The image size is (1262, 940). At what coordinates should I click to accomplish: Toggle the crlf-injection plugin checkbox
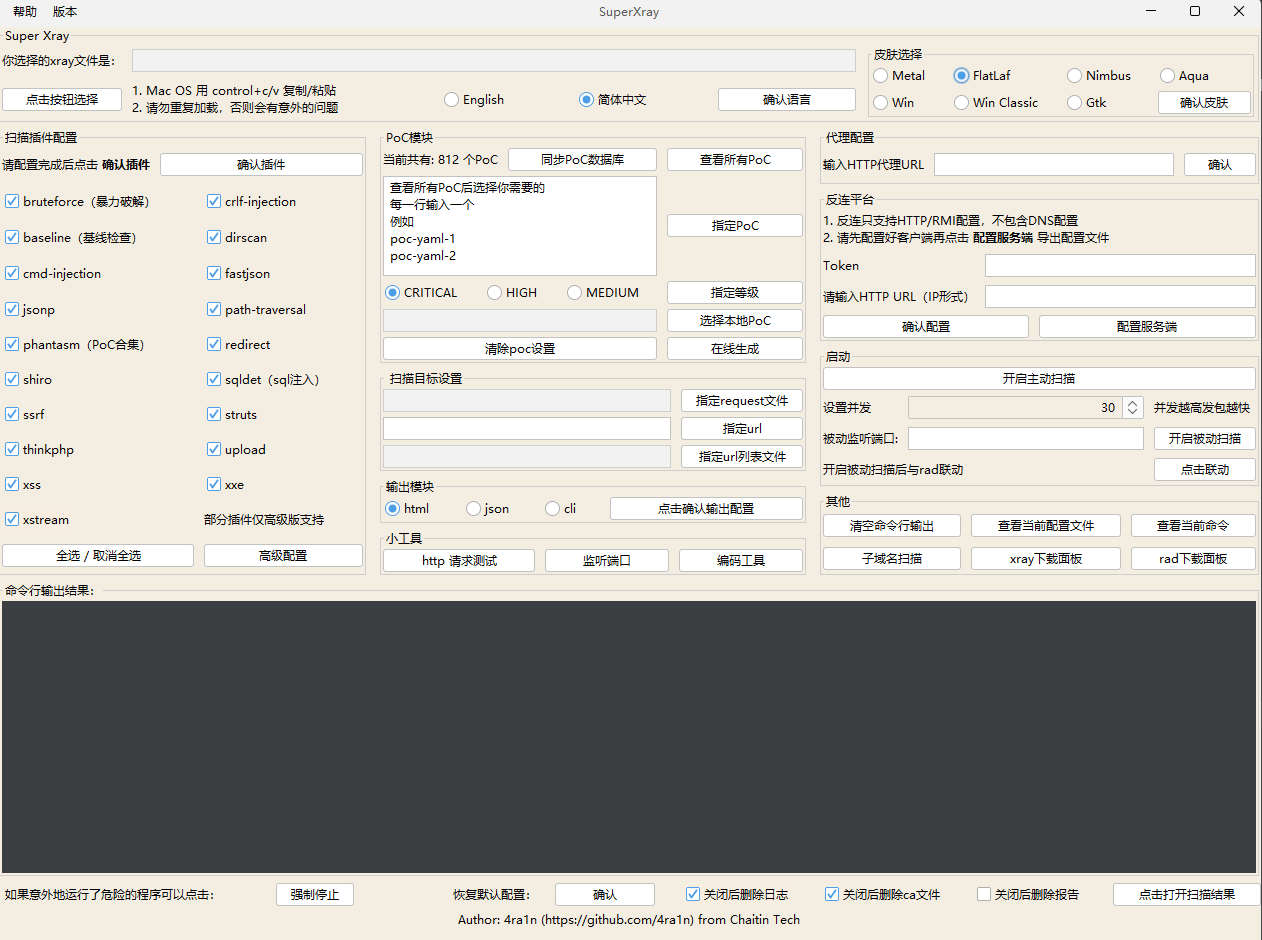pos(214,202)
